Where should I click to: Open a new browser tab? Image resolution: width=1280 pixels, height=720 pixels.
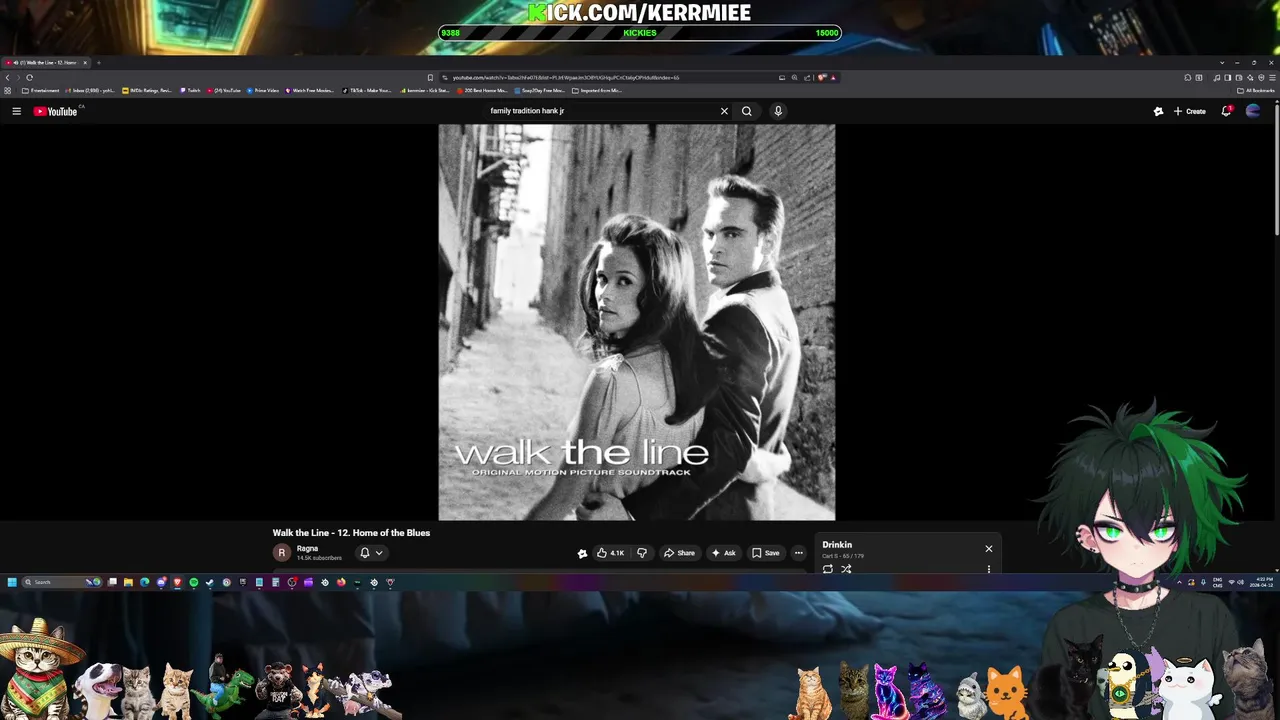(99, 63)
